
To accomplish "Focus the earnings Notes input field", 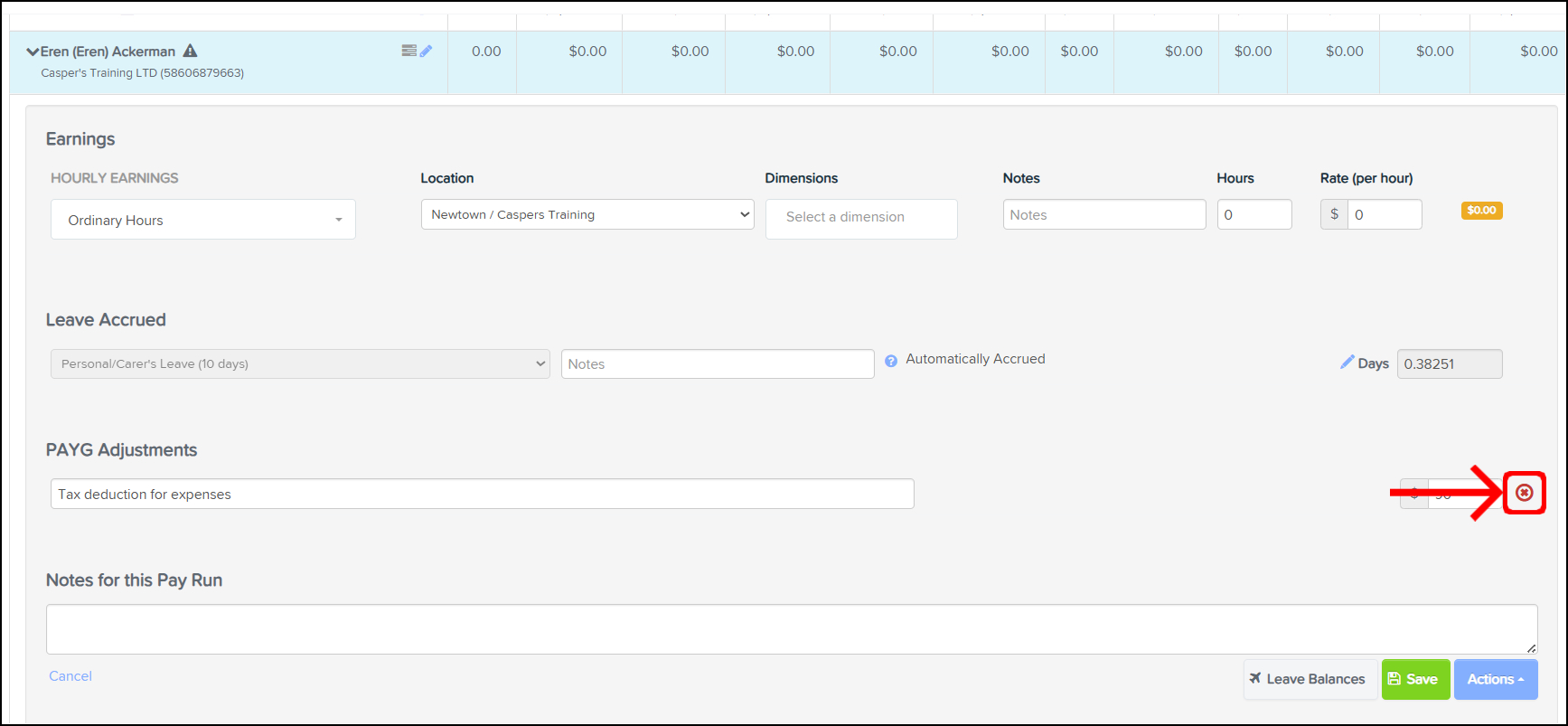I will 1103,215.
